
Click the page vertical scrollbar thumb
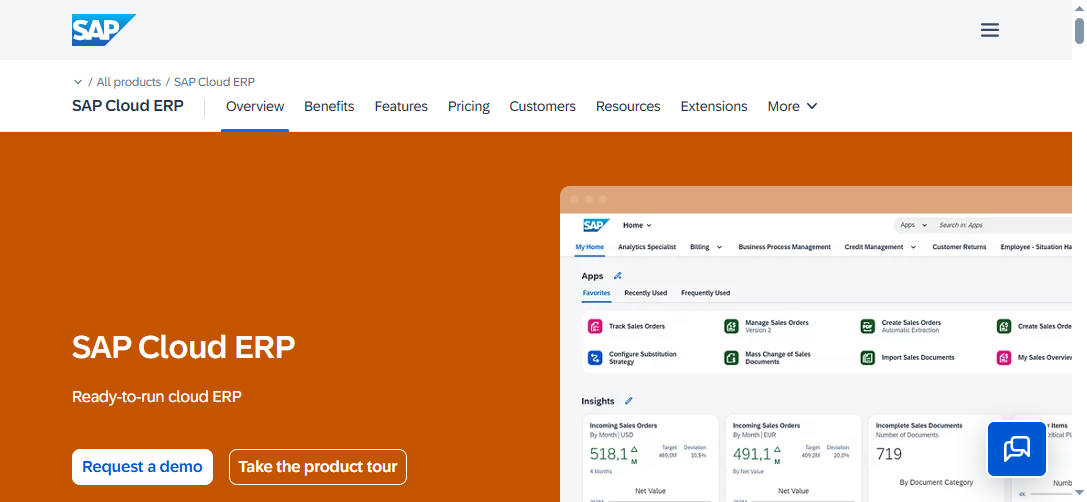coord(1079,31)
